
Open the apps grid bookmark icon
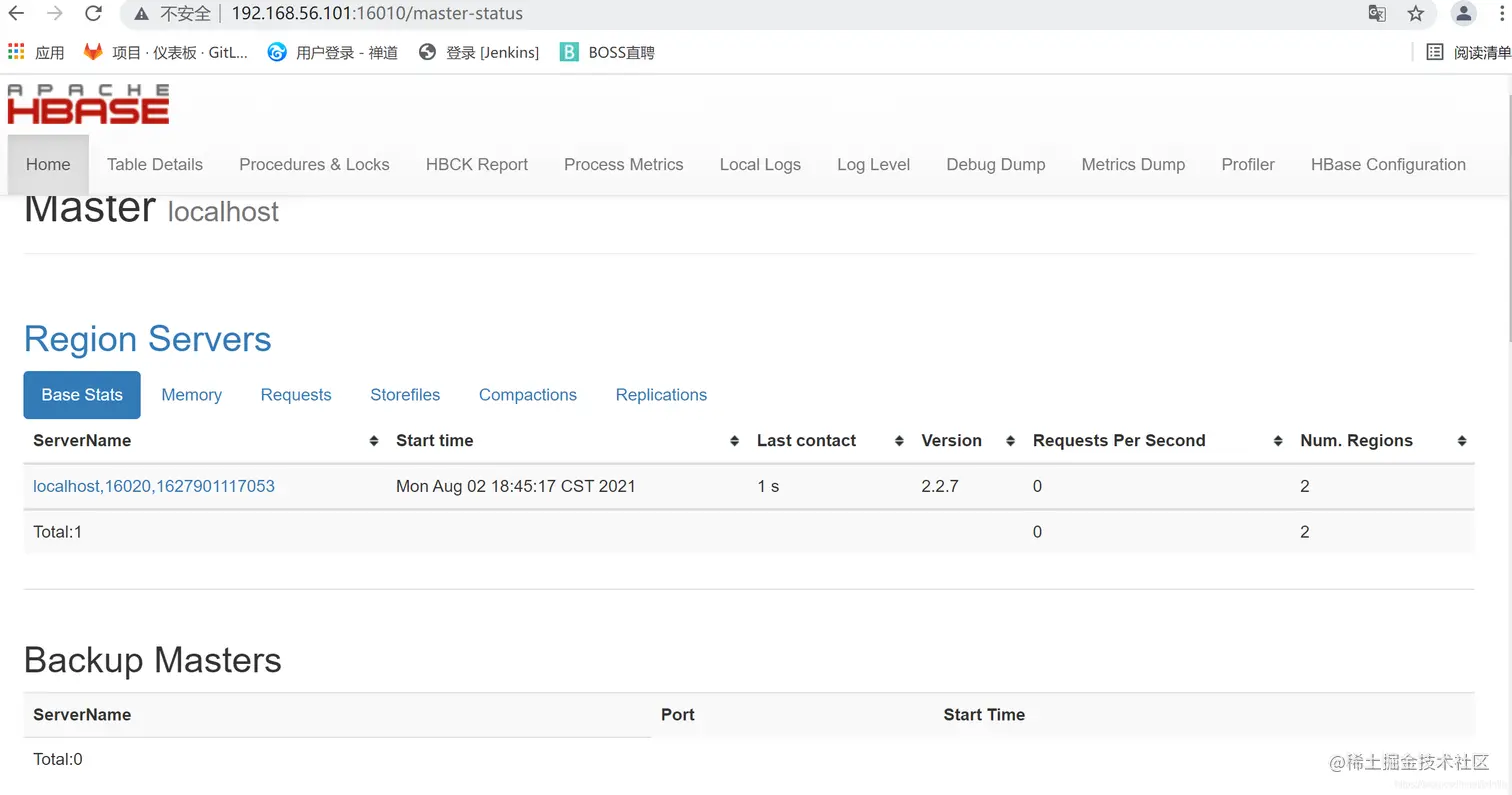click(x=16, y=52)
